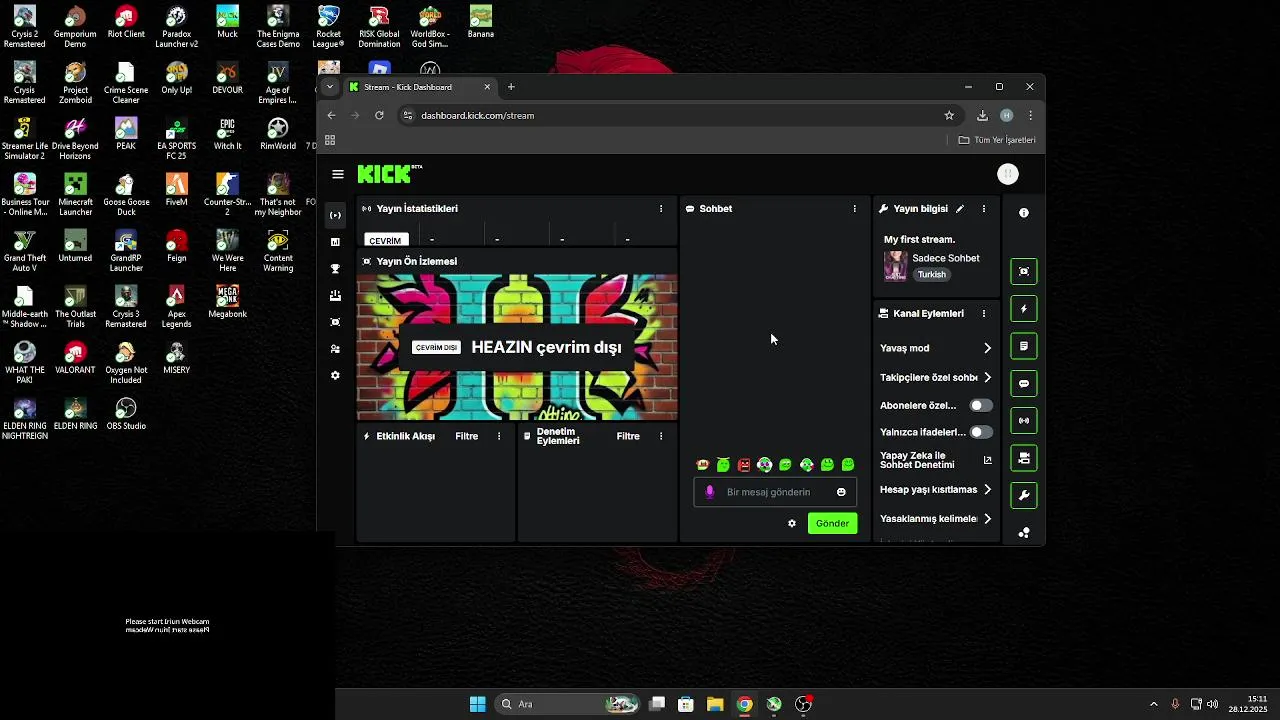The image size is (1280, 720).
Task: Open Yayın bilgisi three-dot menu
Action: (x=984, y=209)
